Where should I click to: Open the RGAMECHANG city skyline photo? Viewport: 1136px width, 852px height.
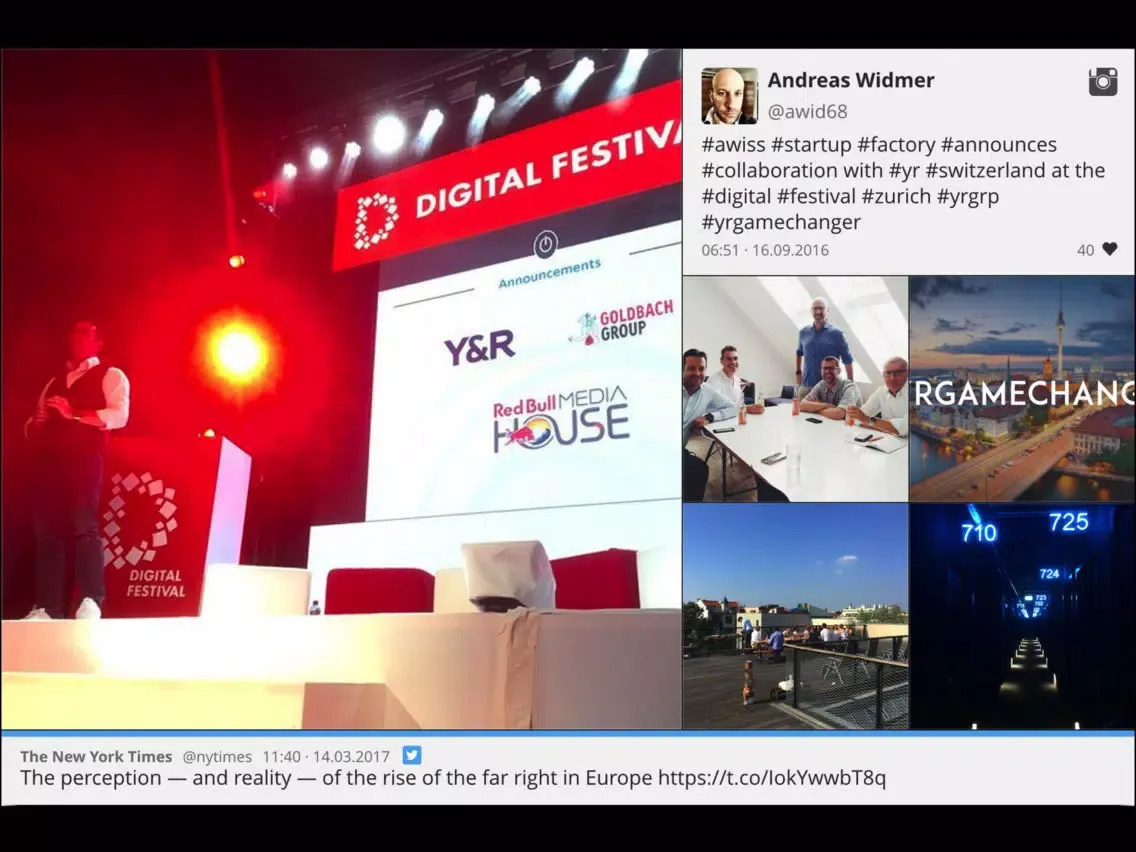pyautogui.click(x=1022, y=389)
